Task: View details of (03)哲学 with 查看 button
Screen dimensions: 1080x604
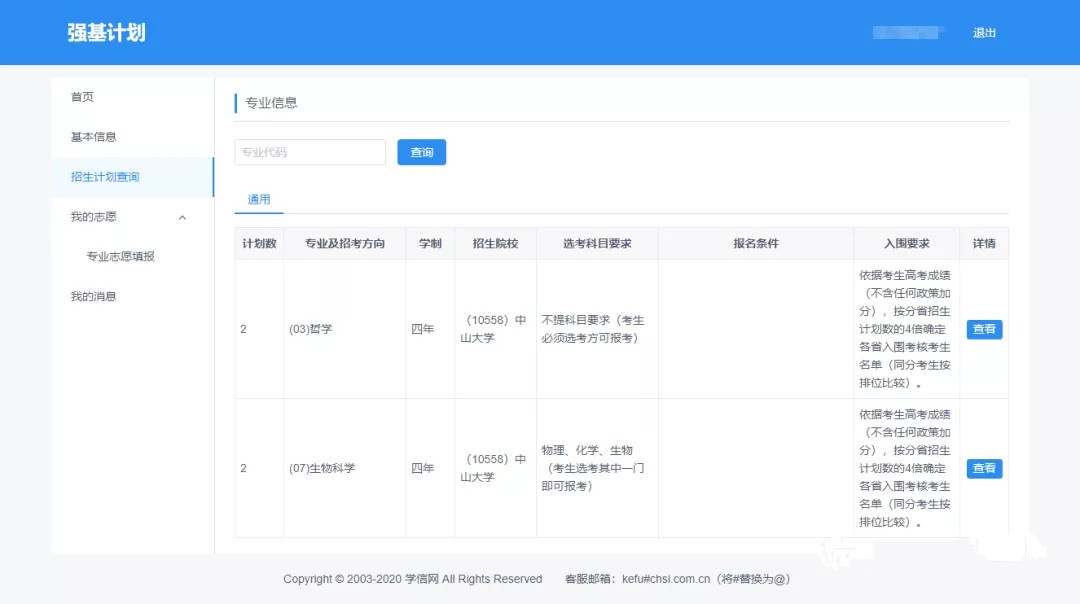Action: (984, 328)
